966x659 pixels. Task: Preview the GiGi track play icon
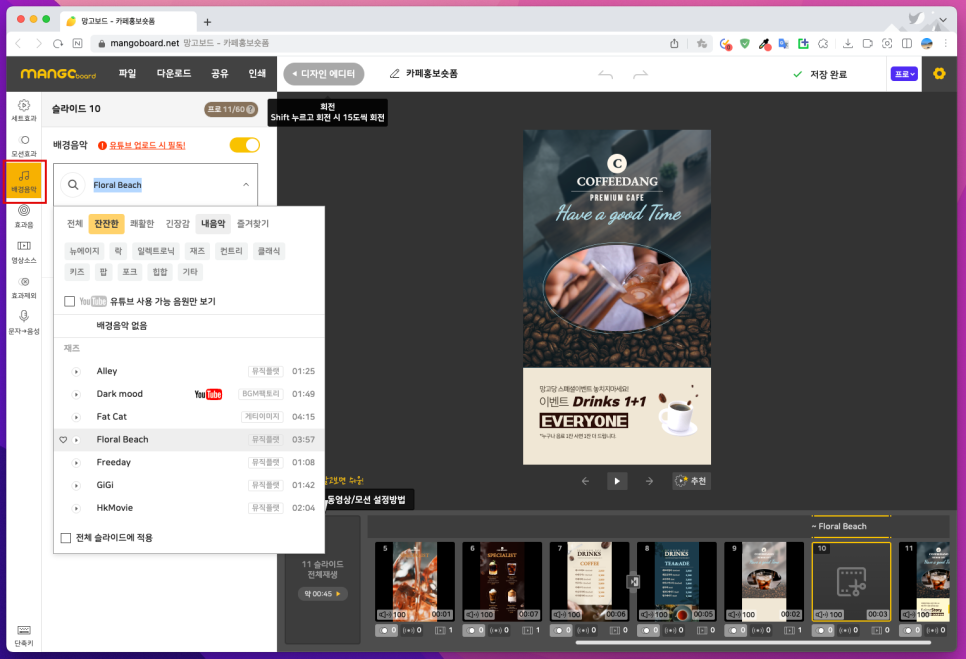point(76,485)
